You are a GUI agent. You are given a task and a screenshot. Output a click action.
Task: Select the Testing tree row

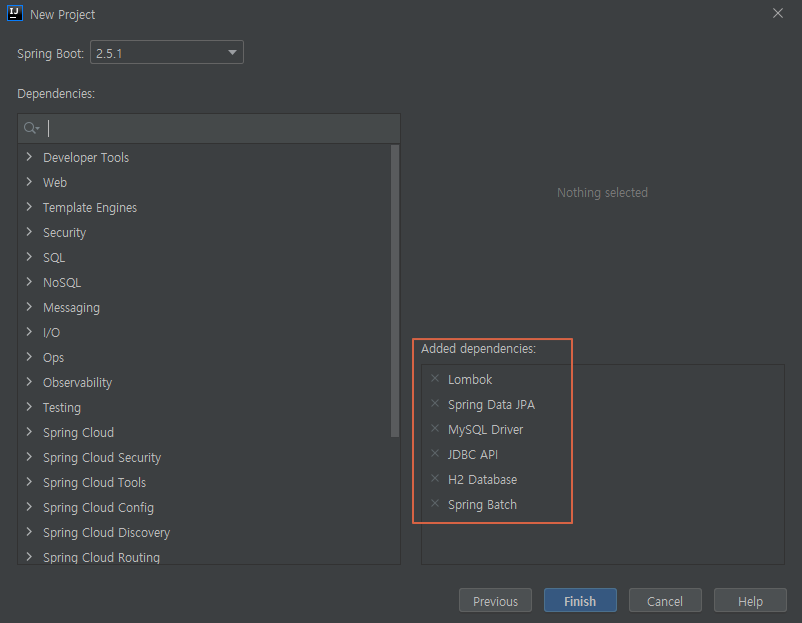204,408
